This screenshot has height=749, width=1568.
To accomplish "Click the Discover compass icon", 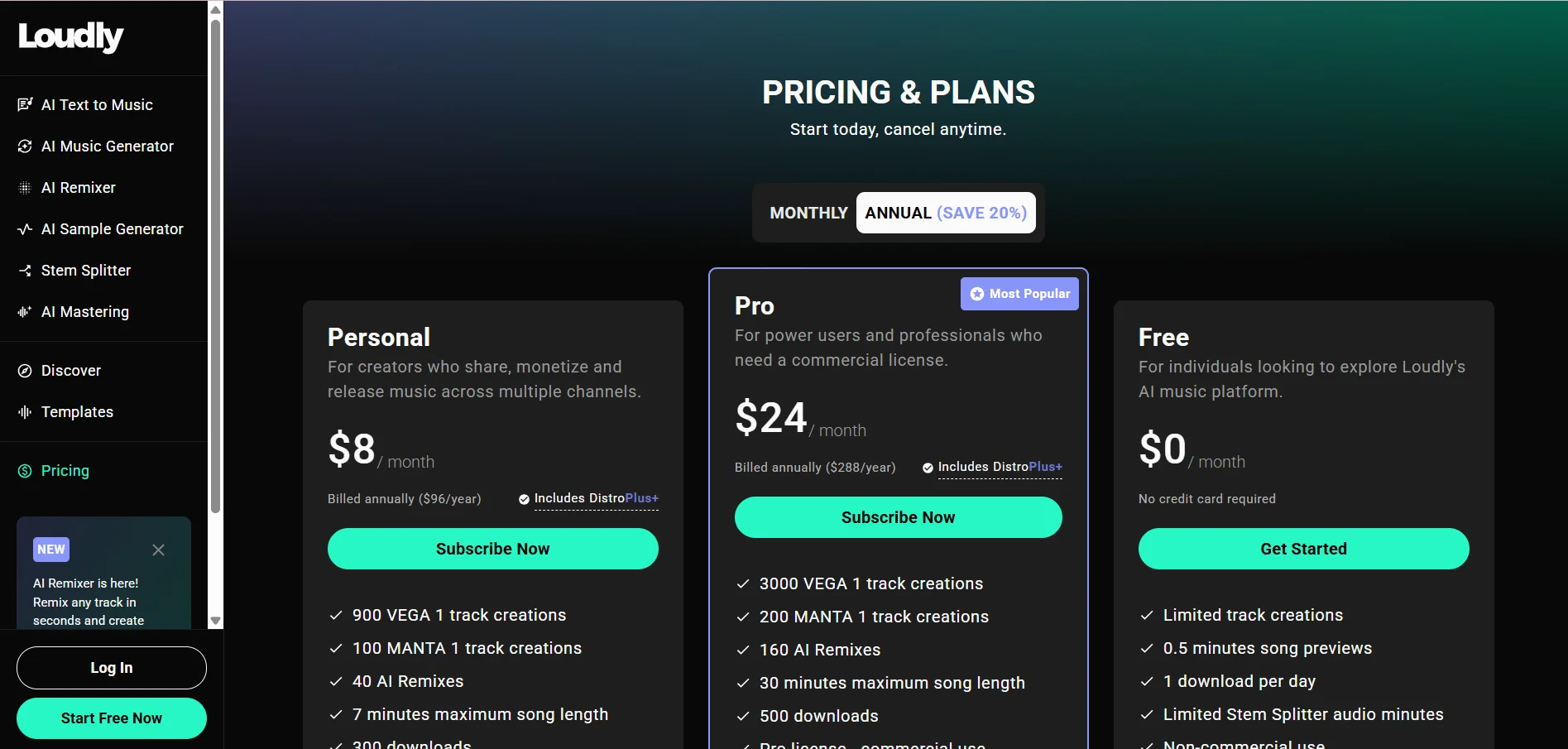I will pos(25,370).
